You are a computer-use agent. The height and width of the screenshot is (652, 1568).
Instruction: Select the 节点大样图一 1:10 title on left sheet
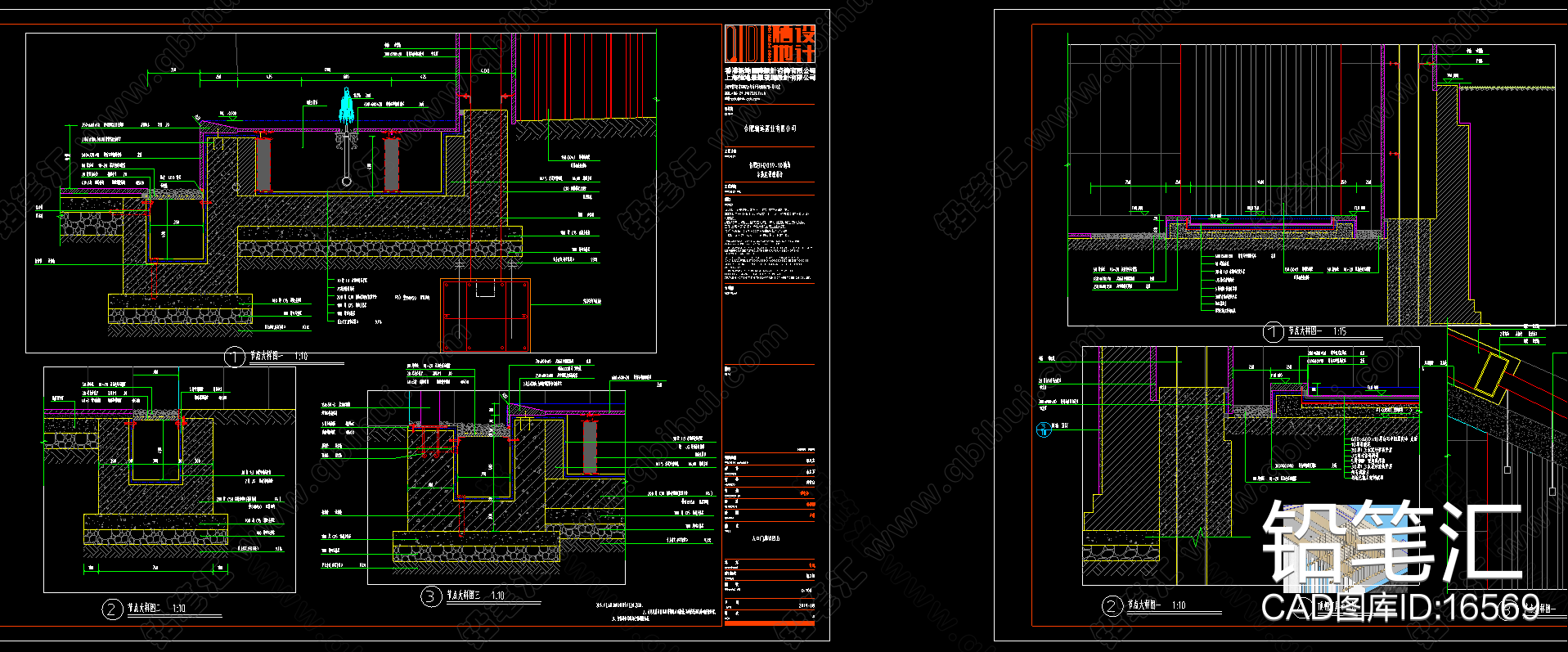279,357
